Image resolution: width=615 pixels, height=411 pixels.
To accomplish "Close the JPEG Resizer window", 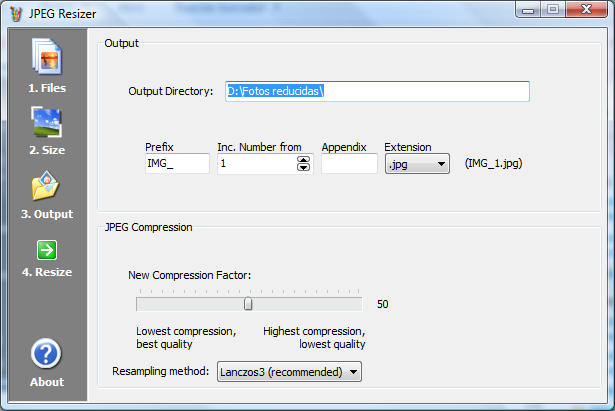I will coord(586,9).
